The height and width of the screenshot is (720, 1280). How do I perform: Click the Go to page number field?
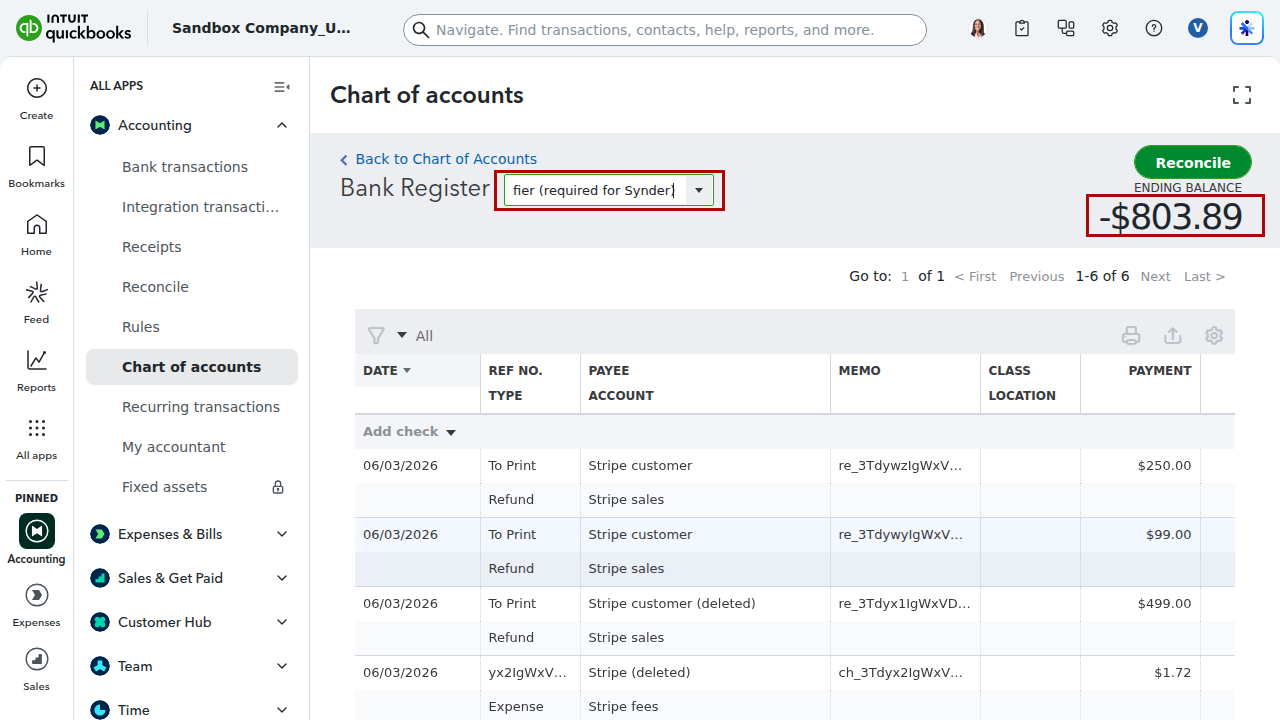click(905, 277)
